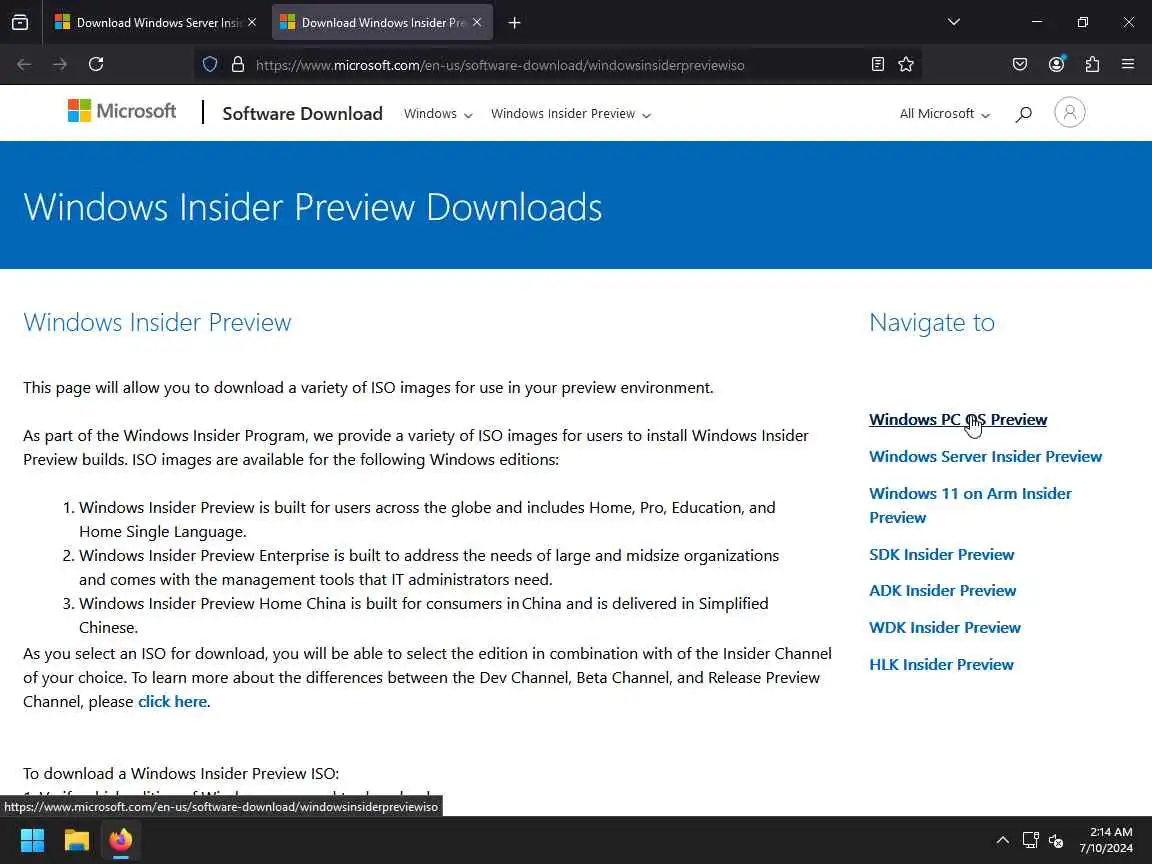Go back to the previous page
The height and width of the screenshot is (864, 1152).
coord(24,65)
